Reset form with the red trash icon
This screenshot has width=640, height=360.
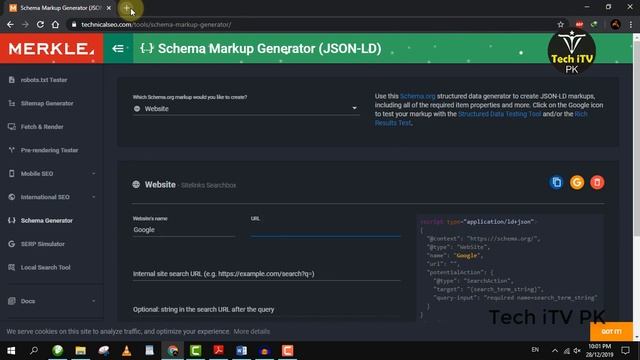tap(597, 182)
